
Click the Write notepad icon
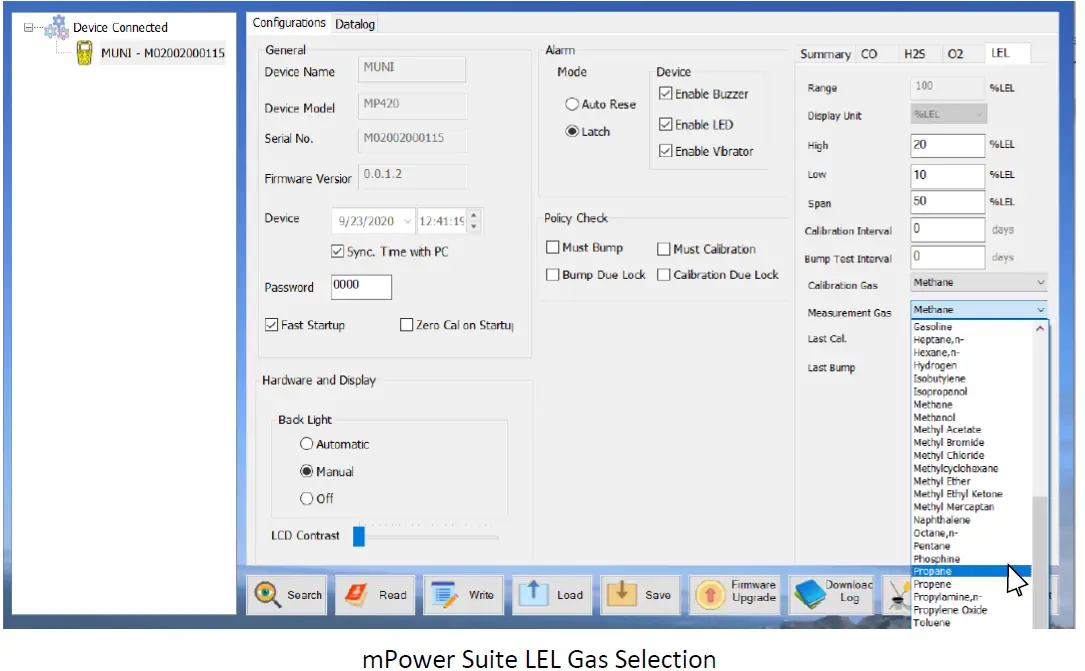pyautogui.click(x=444, y=595)
